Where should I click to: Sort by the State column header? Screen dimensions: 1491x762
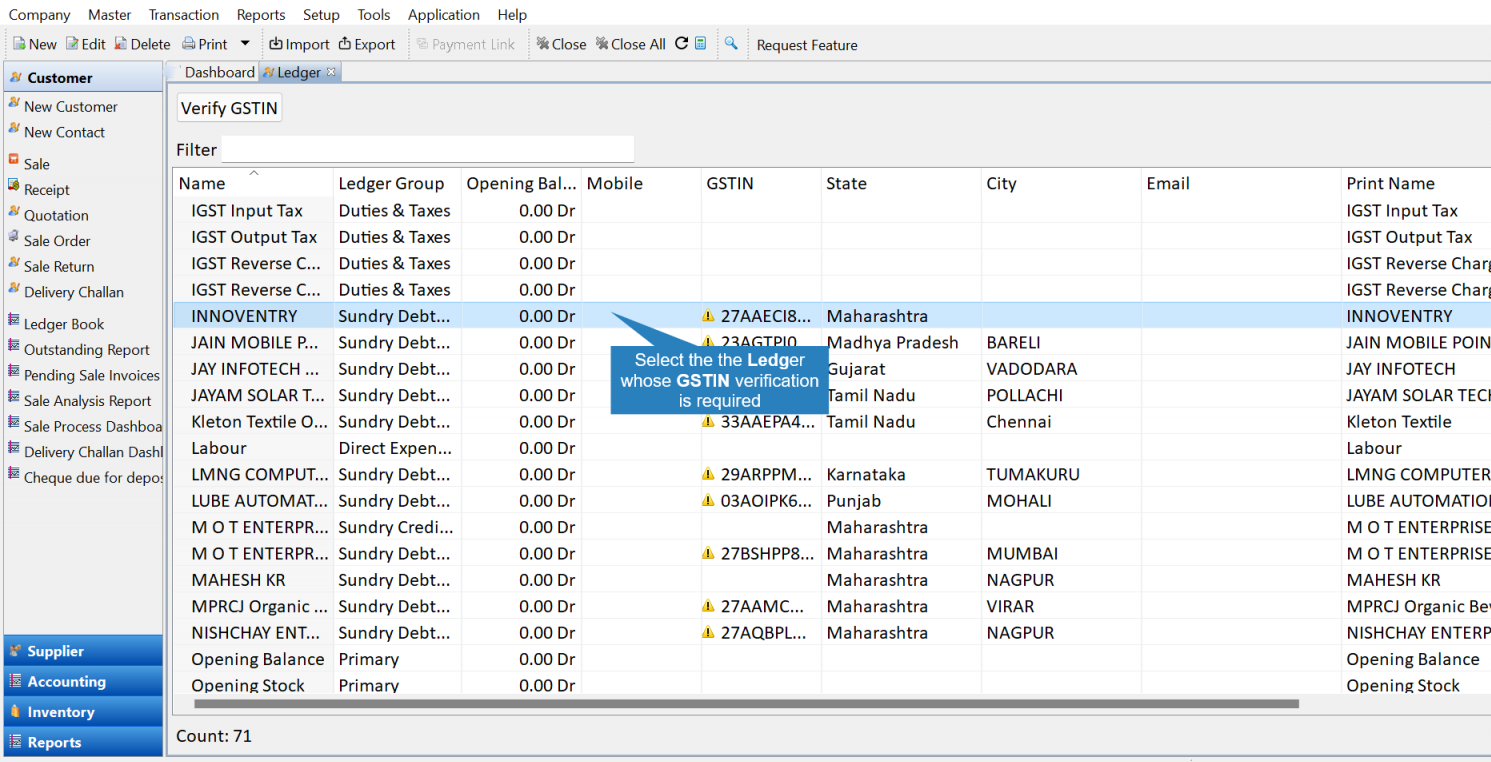pyautogui.click(x=901, y=183)
